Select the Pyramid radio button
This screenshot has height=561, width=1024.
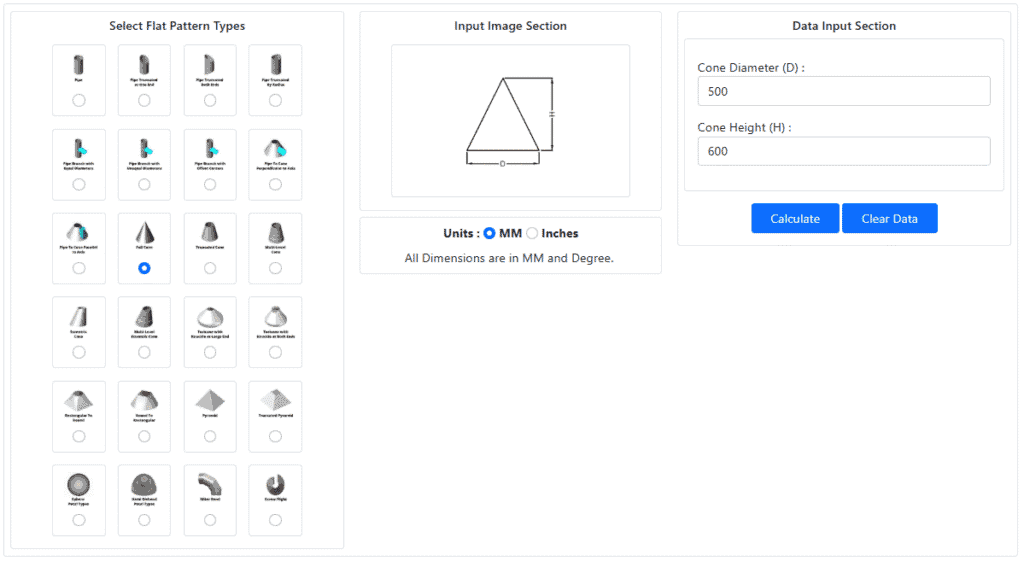(210, 436)
